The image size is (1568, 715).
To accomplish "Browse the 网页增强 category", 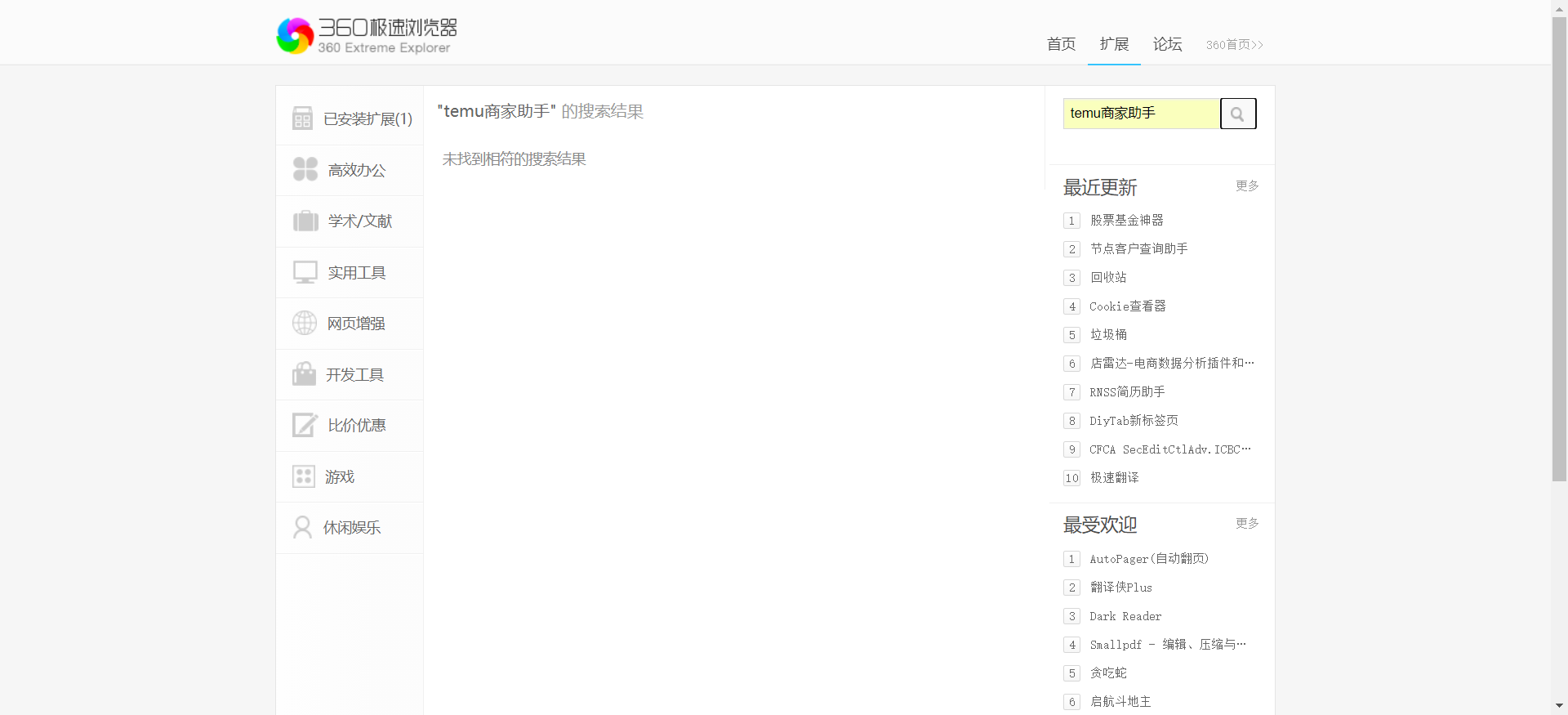I will click(x=350, y=324).
